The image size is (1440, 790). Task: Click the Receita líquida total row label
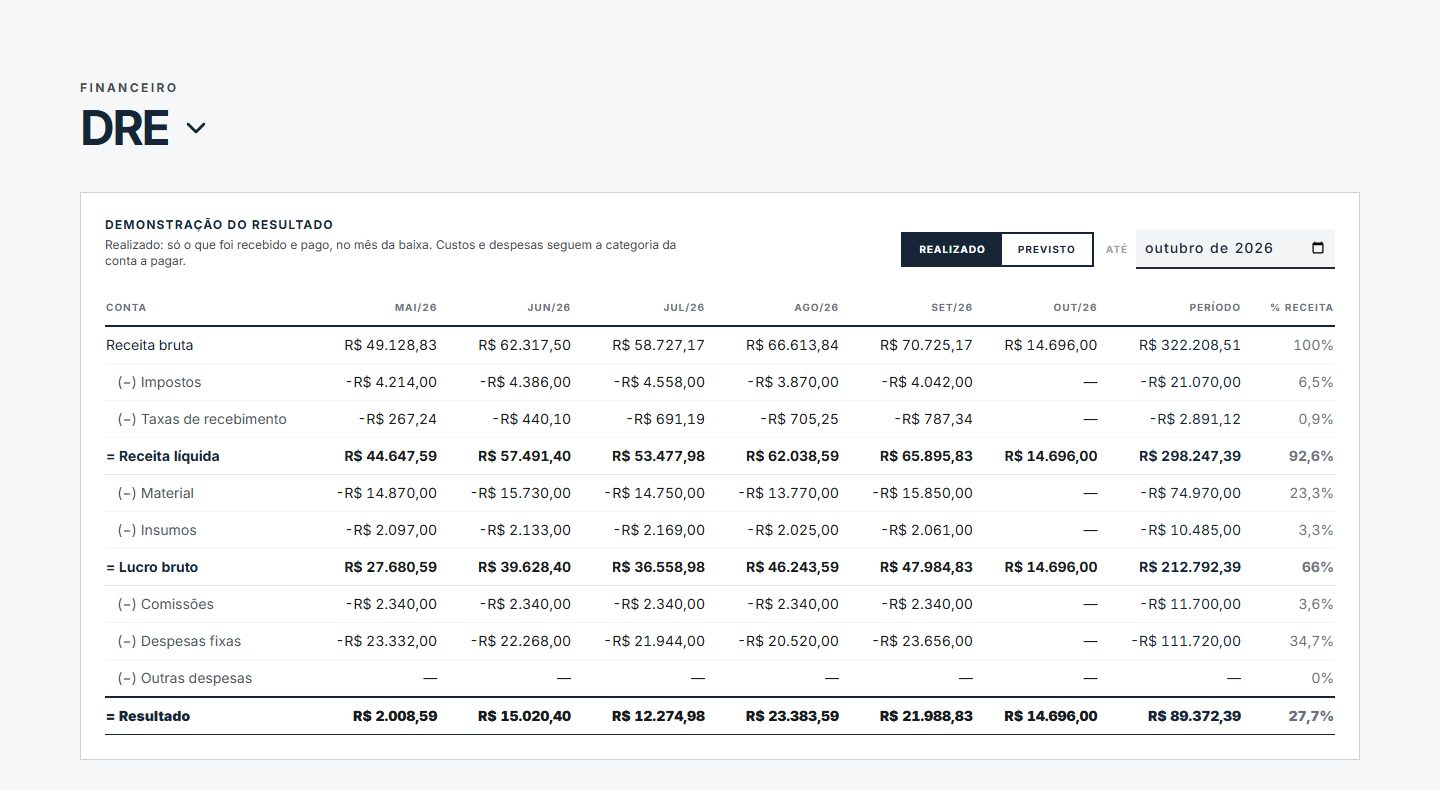[163, 456]
